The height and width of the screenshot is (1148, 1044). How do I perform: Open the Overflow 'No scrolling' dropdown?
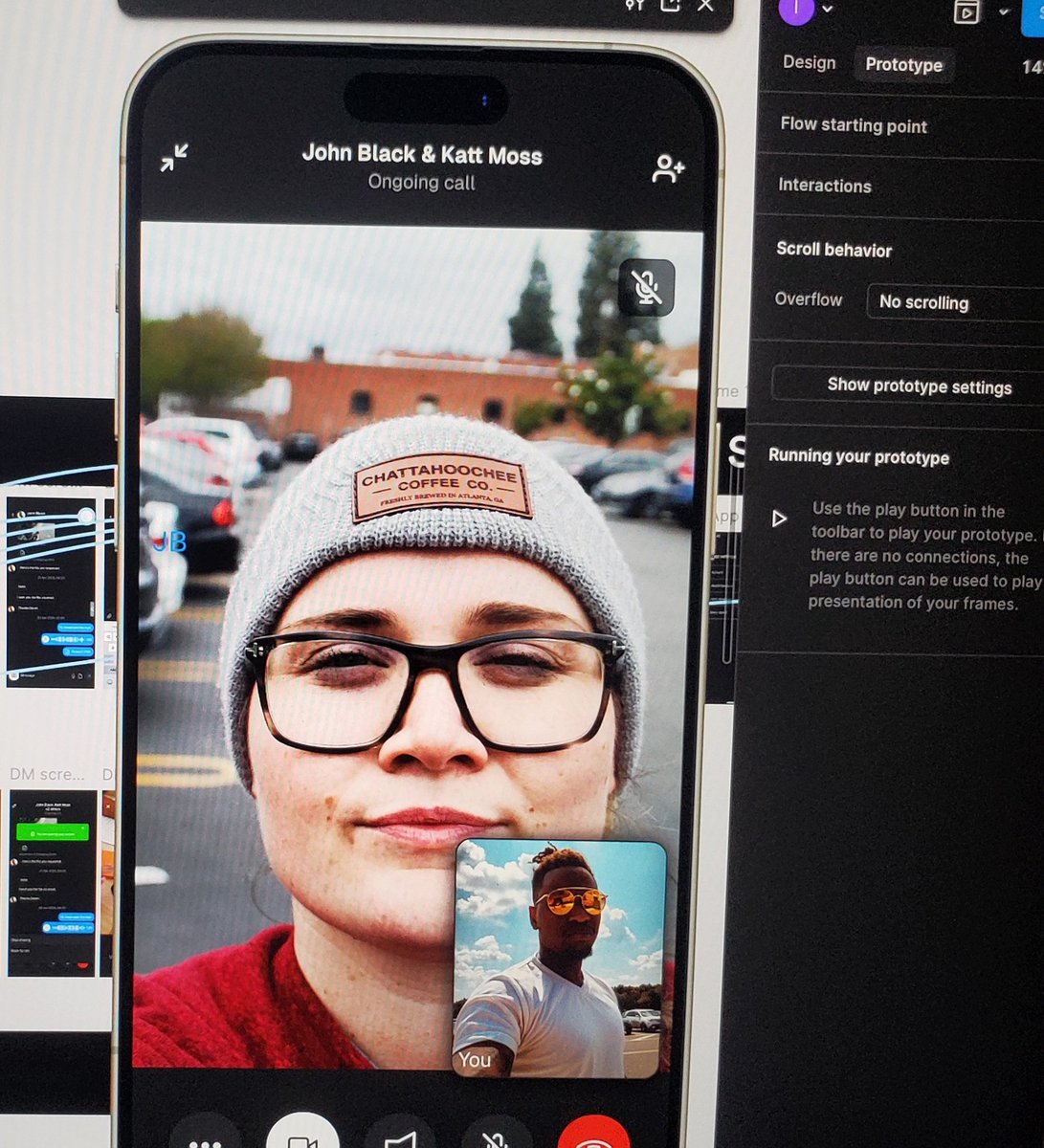[x=955, y=302]
